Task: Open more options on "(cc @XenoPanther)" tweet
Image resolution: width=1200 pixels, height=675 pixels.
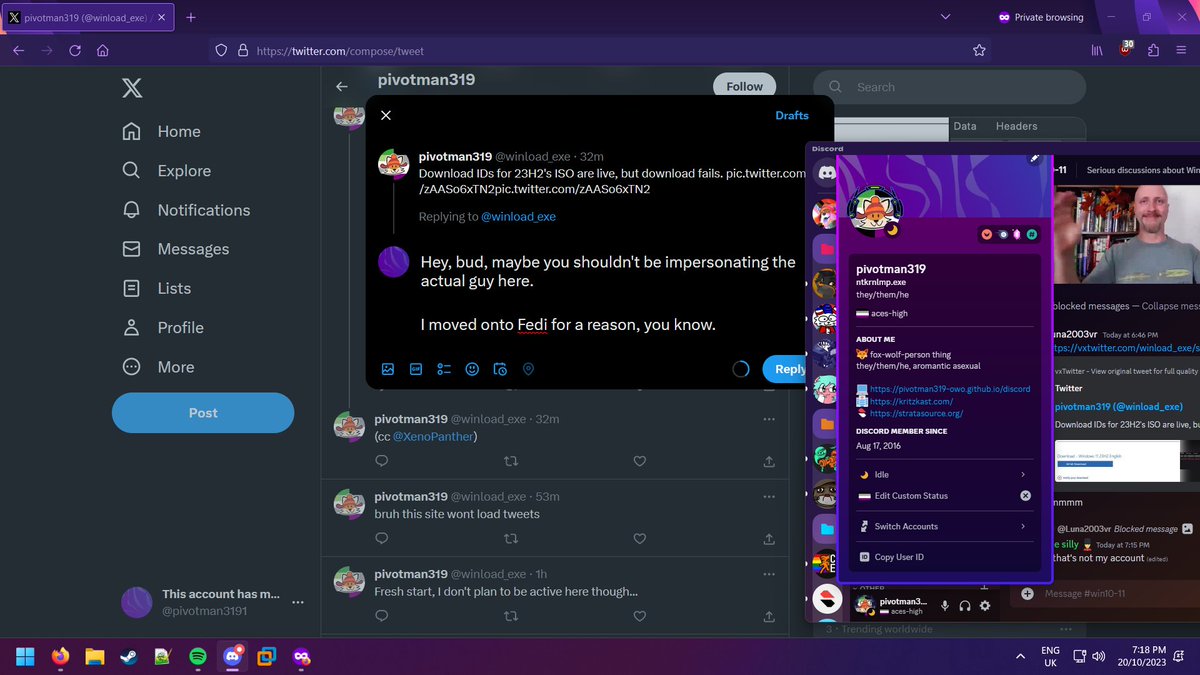Action: tap(768, 419)
